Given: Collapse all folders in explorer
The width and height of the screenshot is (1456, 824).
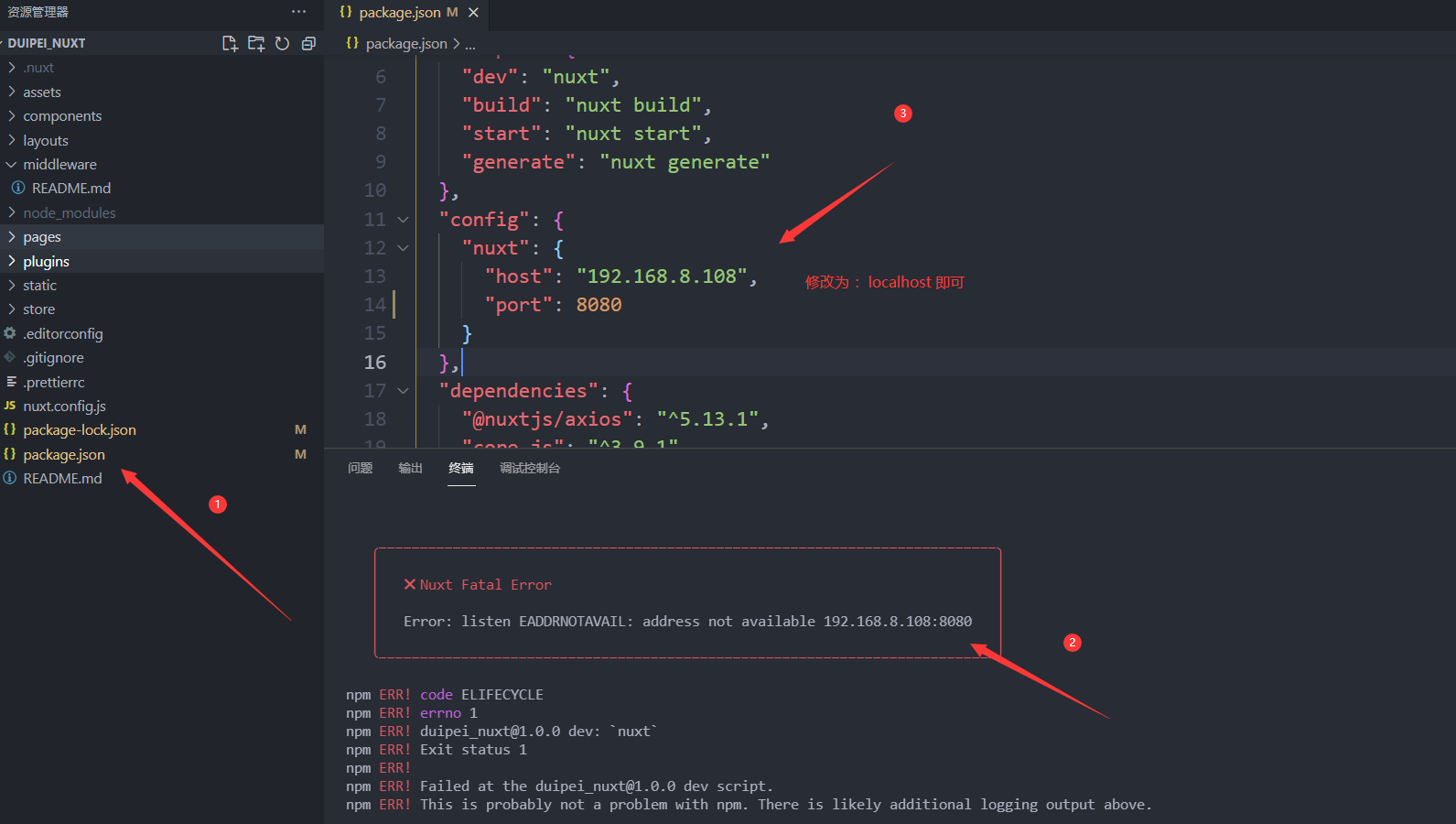Looking at the screenshot, I should pyautogui.click(x=308, y=43).
